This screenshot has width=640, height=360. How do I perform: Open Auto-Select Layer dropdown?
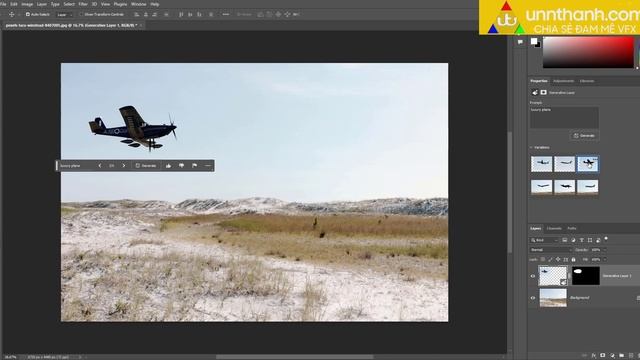(64, 14)
